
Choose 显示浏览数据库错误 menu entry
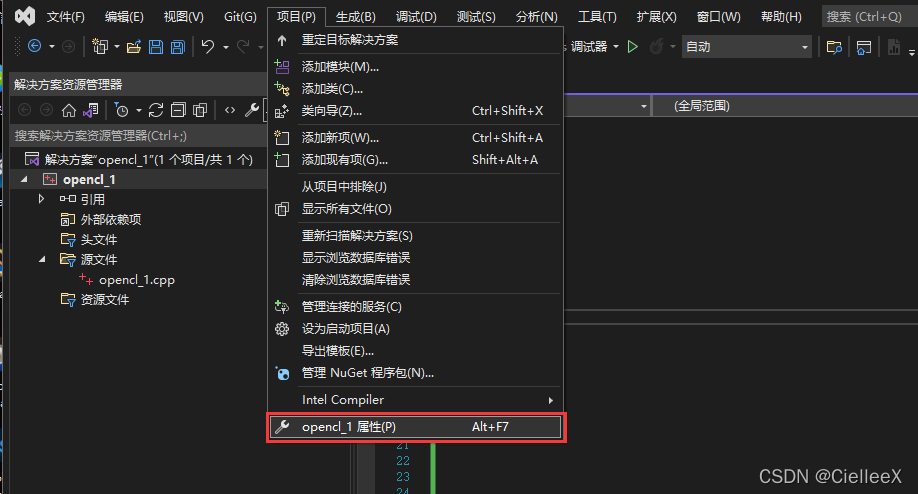pos(416,258)
